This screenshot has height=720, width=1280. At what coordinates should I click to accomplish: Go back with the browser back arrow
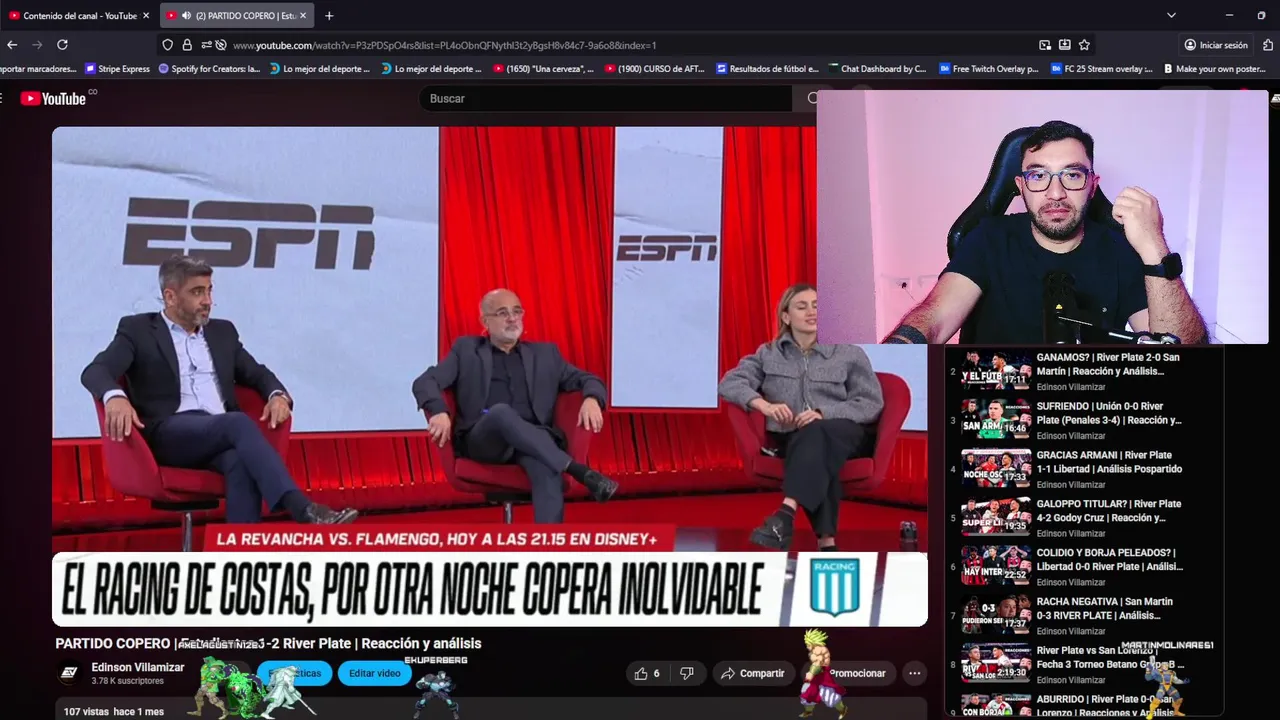point(12,45)
